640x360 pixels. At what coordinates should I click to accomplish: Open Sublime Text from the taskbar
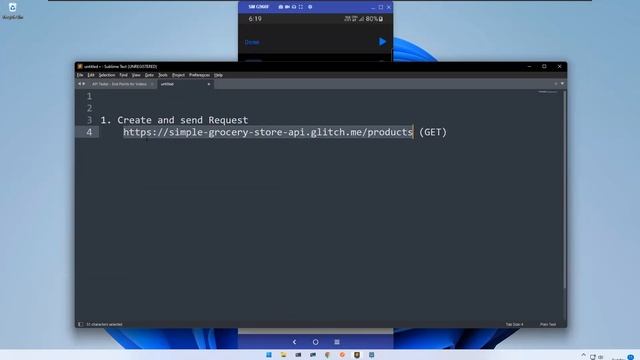[x=357, y=355]
